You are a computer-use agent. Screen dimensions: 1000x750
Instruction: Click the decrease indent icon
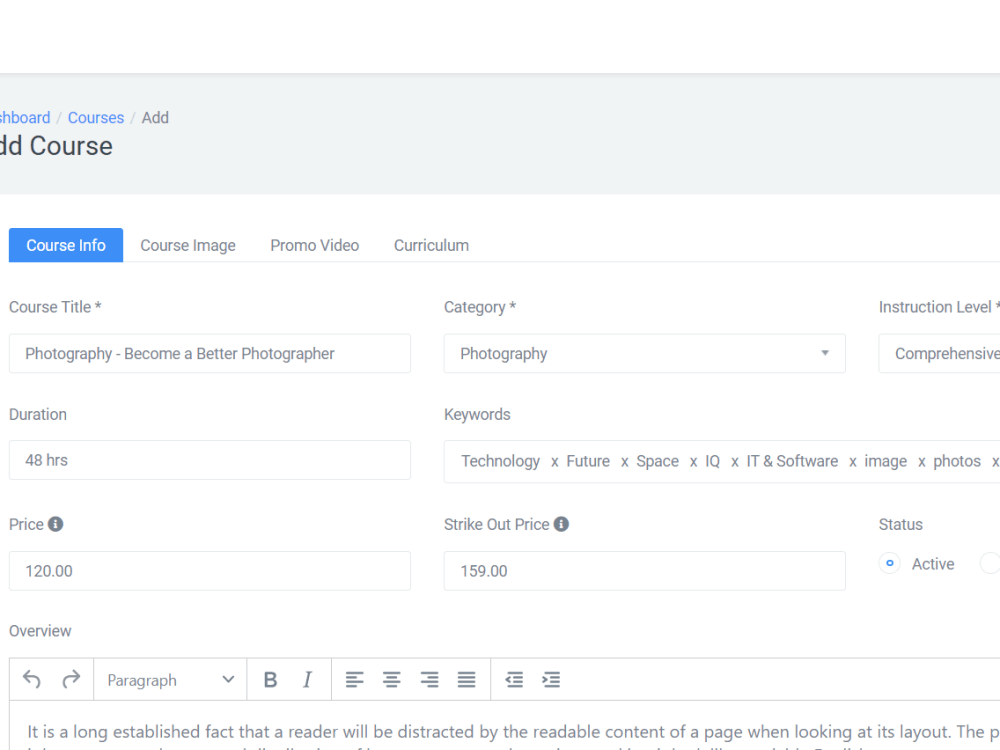point(513,679)
